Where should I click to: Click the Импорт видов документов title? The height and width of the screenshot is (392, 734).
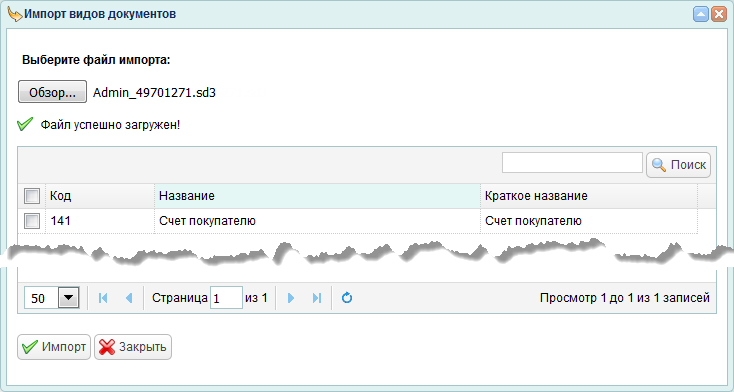100,14
